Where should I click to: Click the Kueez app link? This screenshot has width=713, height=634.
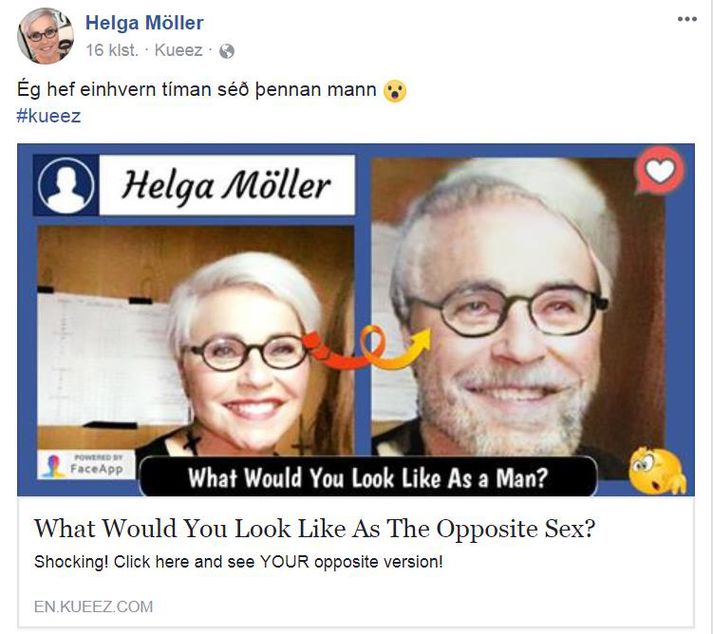[178, 50]
